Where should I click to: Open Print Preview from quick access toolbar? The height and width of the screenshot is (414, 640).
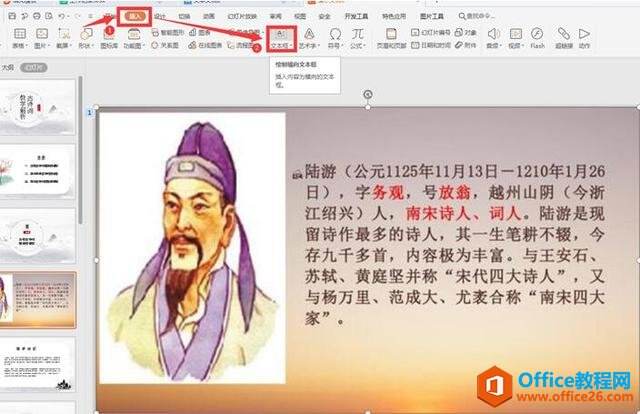(49, 16)
